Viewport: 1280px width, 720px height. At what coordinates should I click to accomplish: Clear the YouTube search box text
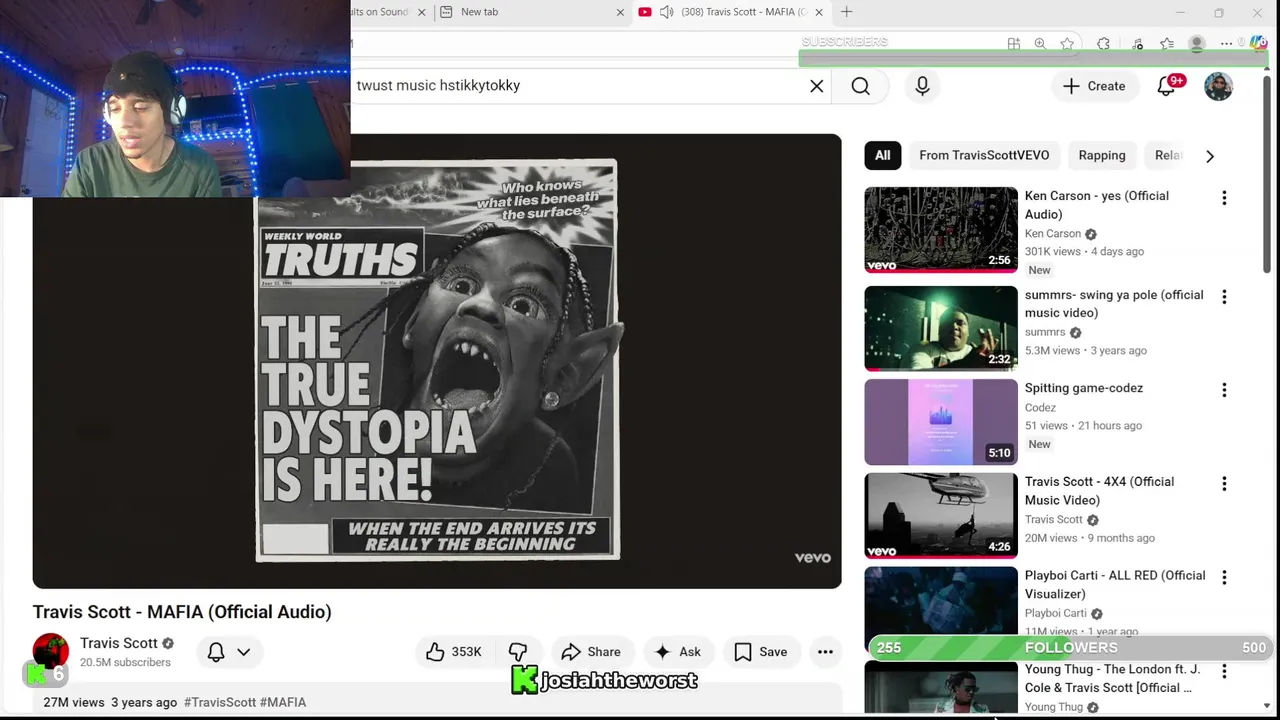coord(817,86)
